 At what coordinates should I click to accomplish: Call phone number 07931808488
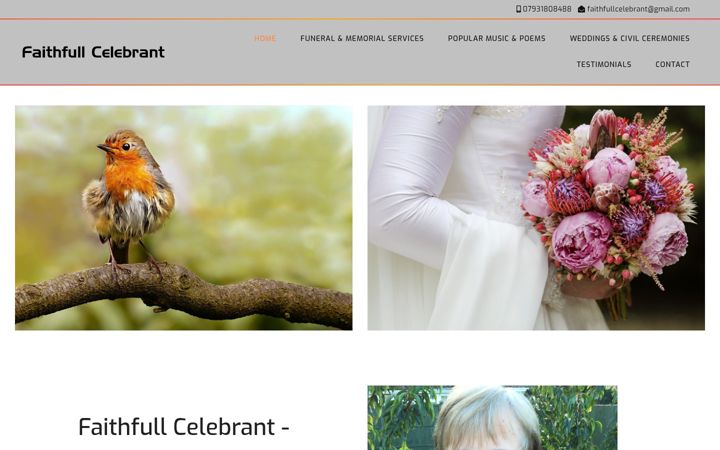point(547,9)
